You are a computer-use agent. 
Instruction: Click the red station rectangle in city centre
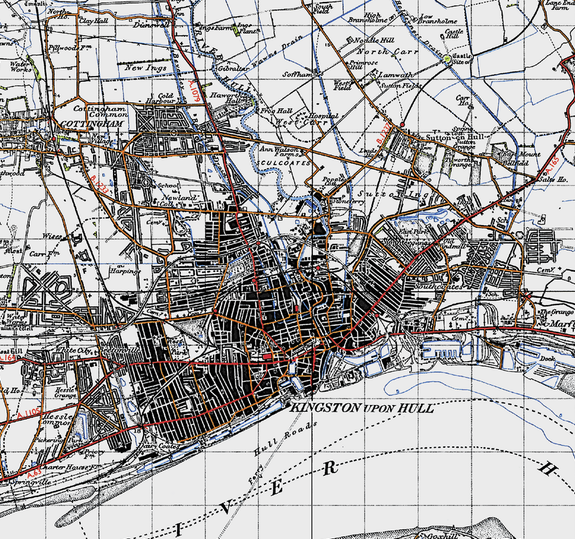point(267,356)
